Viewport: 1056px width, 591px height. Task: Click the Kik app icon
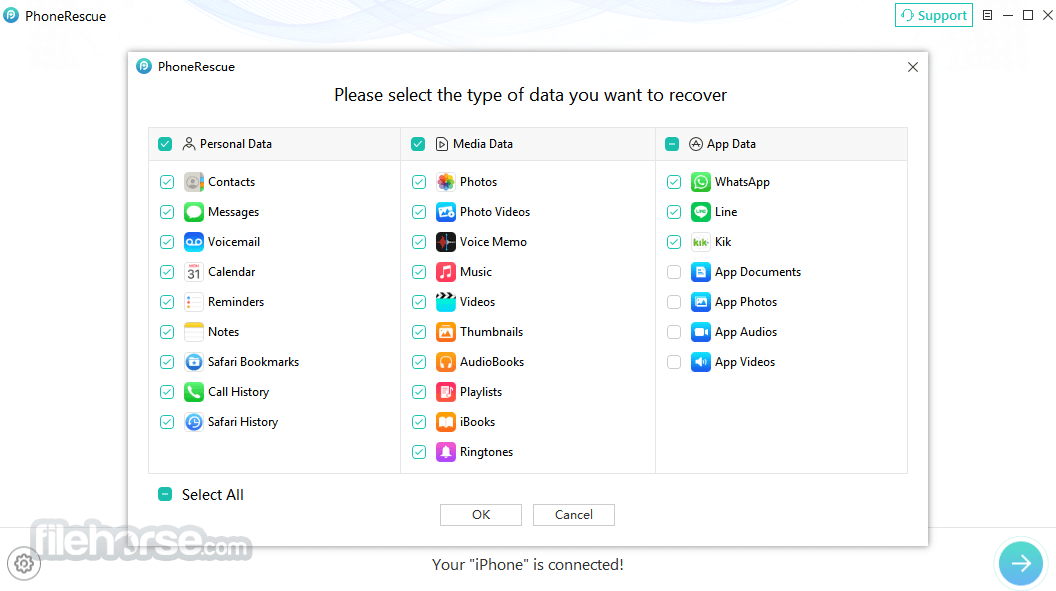(701, 242)
